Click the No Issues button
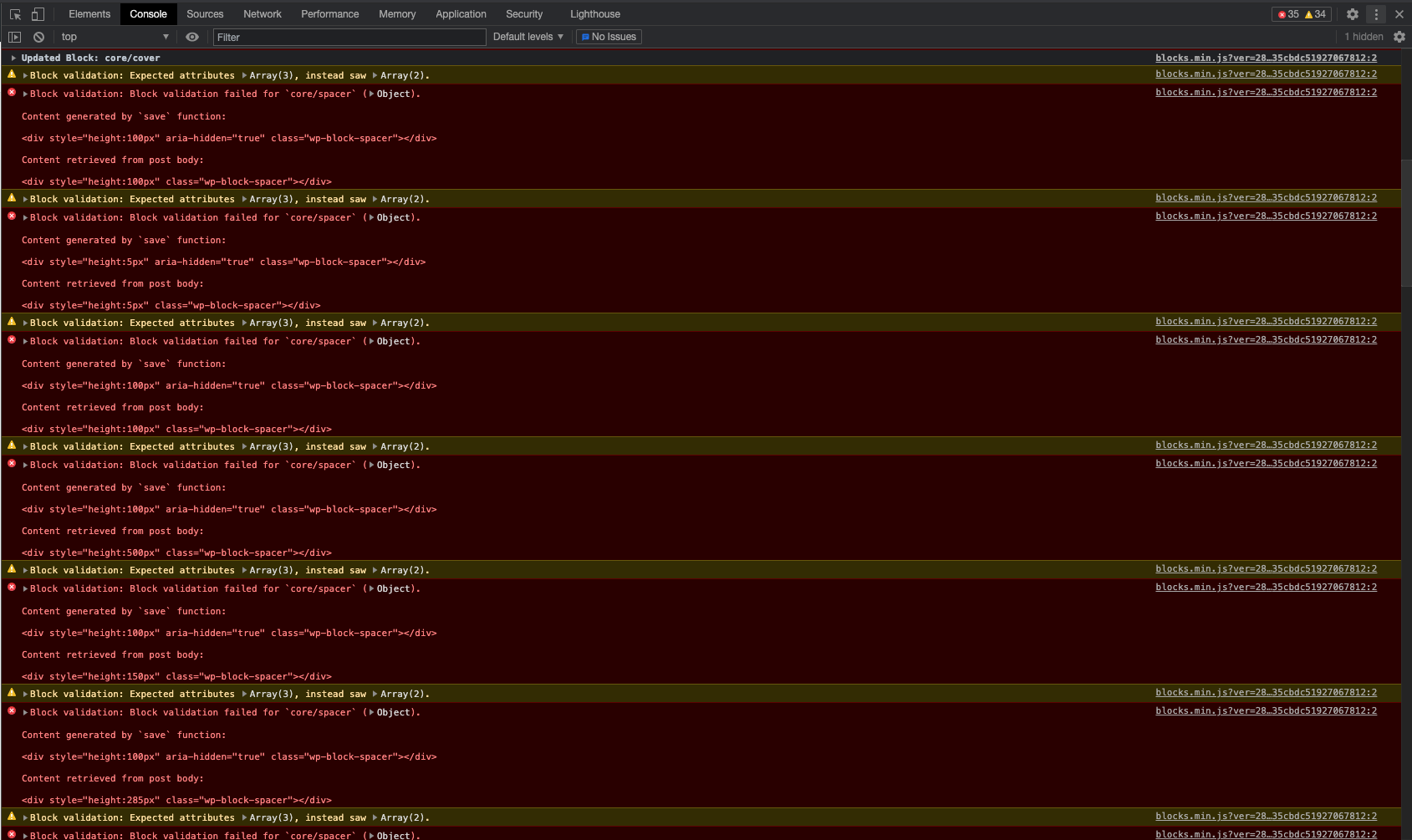Screen dimensions: 1412x840 click(609, 37)
